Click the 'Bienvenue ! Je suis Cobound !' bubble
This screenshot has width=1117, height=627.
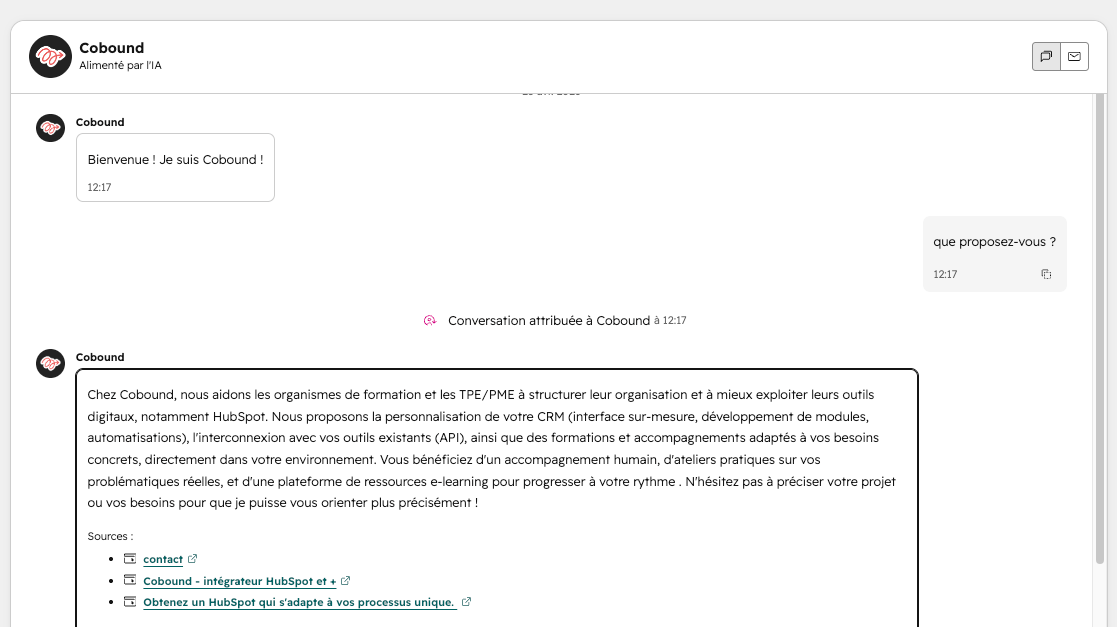coord(175,160)
